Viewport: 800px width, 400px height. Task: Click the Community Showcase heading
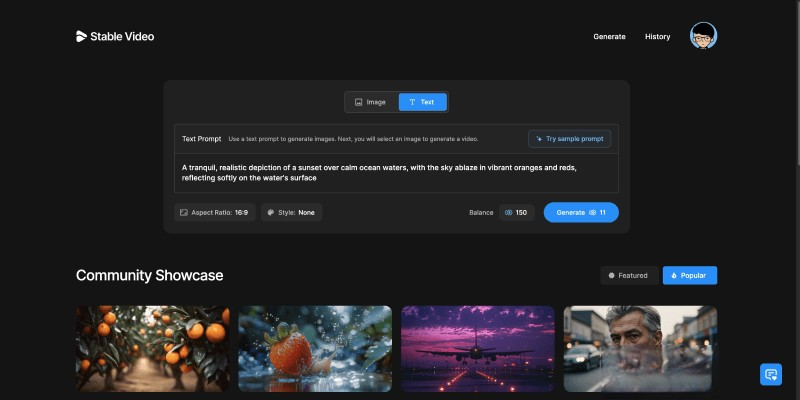point(149,276)
